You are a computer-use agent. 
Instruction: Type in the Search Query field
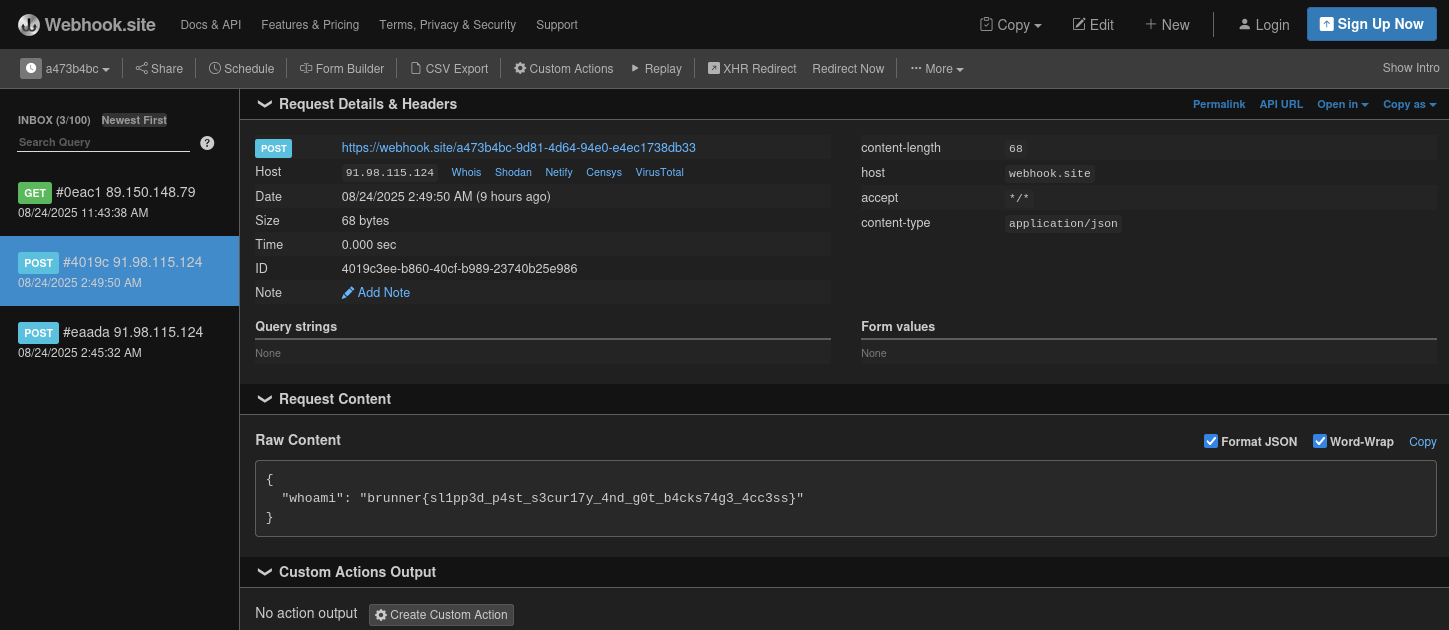pos(103,143)
